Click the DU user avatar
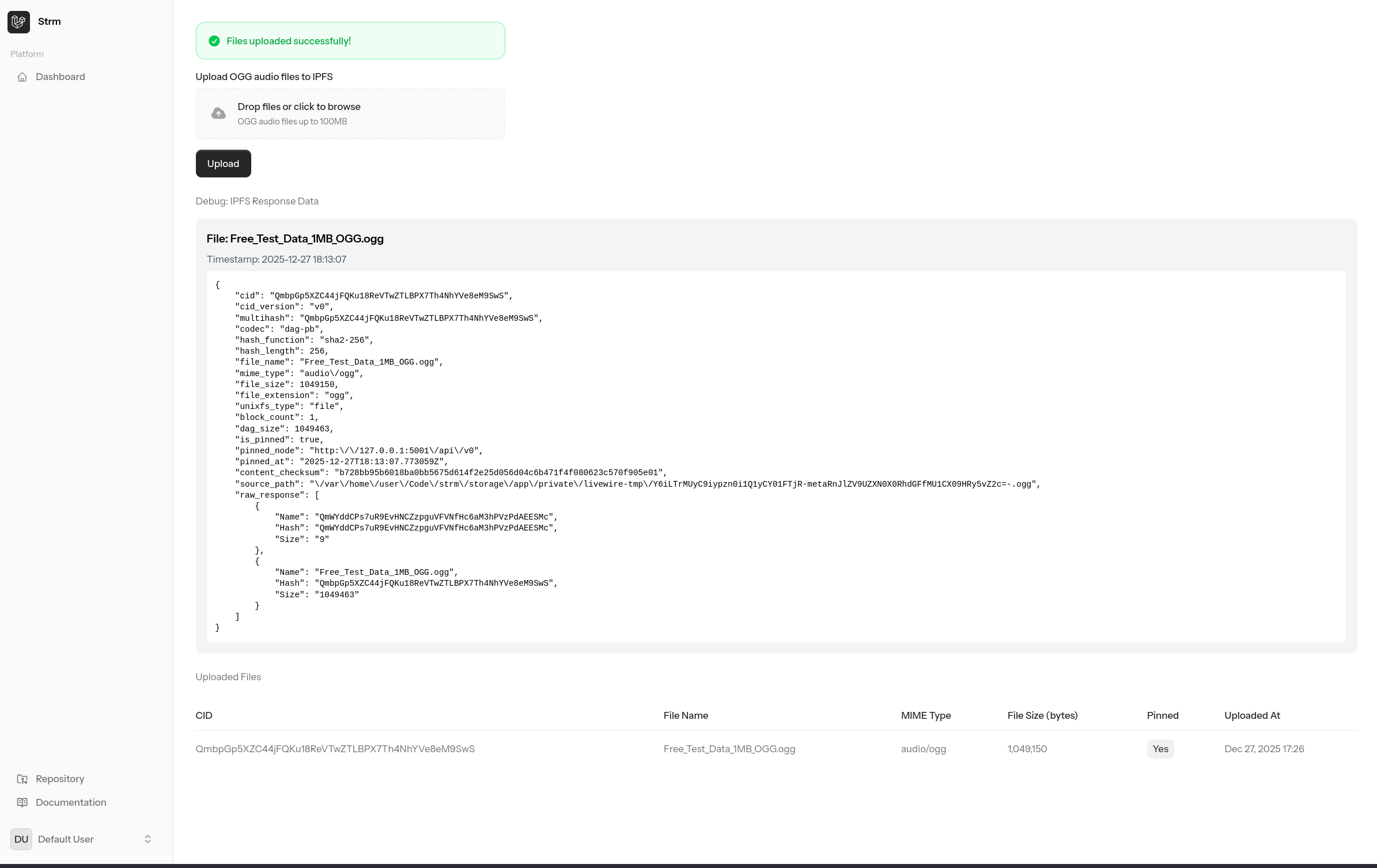This screenshot has height=868, width=1377. click(21, 839)
